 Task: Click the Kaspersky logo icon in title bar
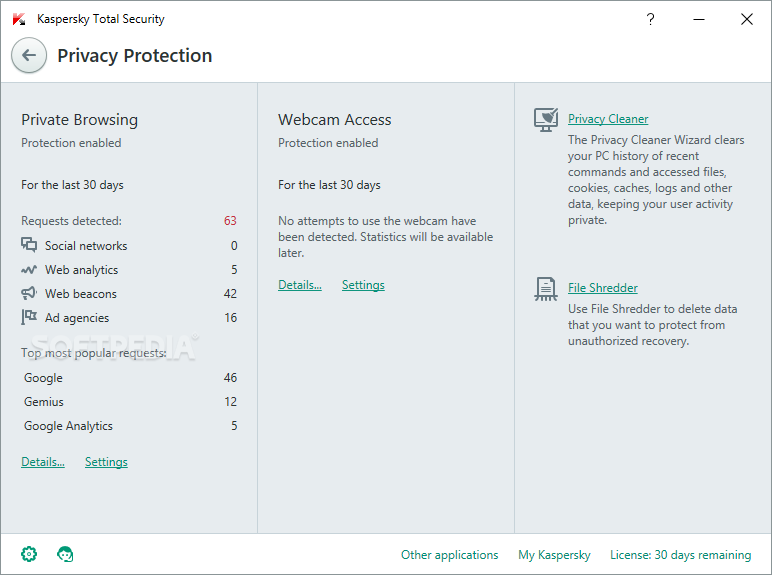click(x=19, y=19)
